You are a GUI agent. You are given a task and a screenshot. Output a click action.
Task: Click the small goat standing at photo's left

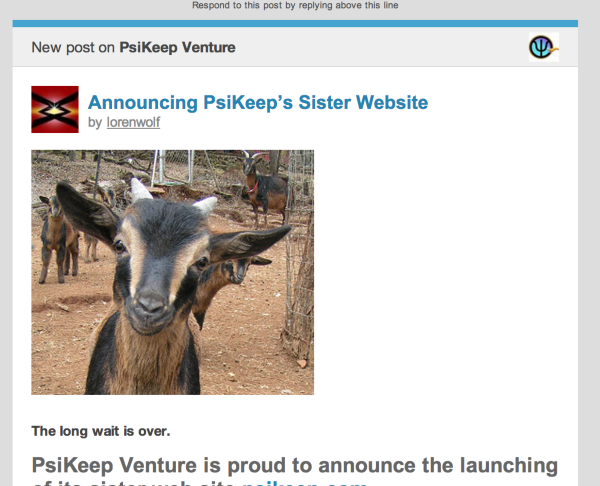[x=58, y=238]
